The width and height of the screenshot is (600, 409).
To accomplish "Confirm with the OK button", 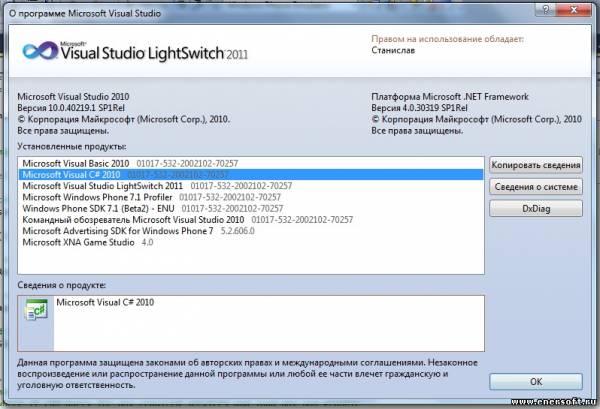I will point(536,381).
